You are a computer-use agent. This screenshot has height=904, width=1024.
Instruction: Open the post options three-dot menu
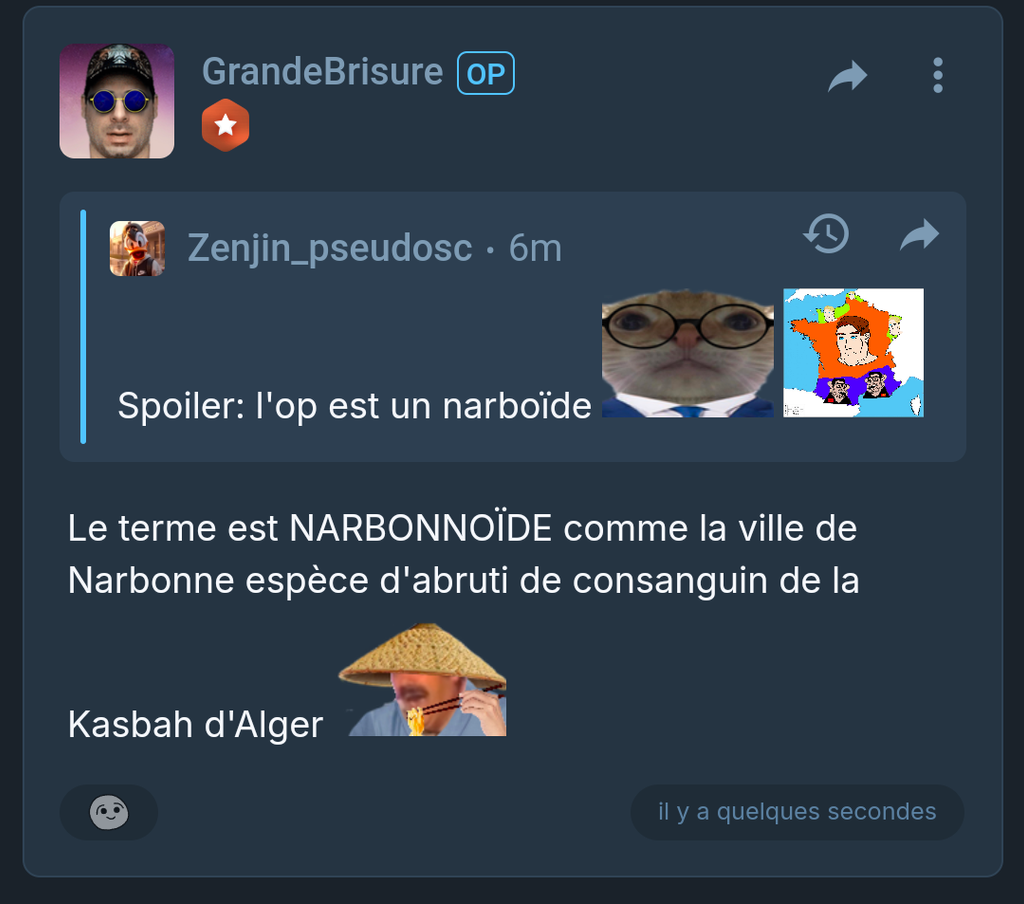(937, 75)
